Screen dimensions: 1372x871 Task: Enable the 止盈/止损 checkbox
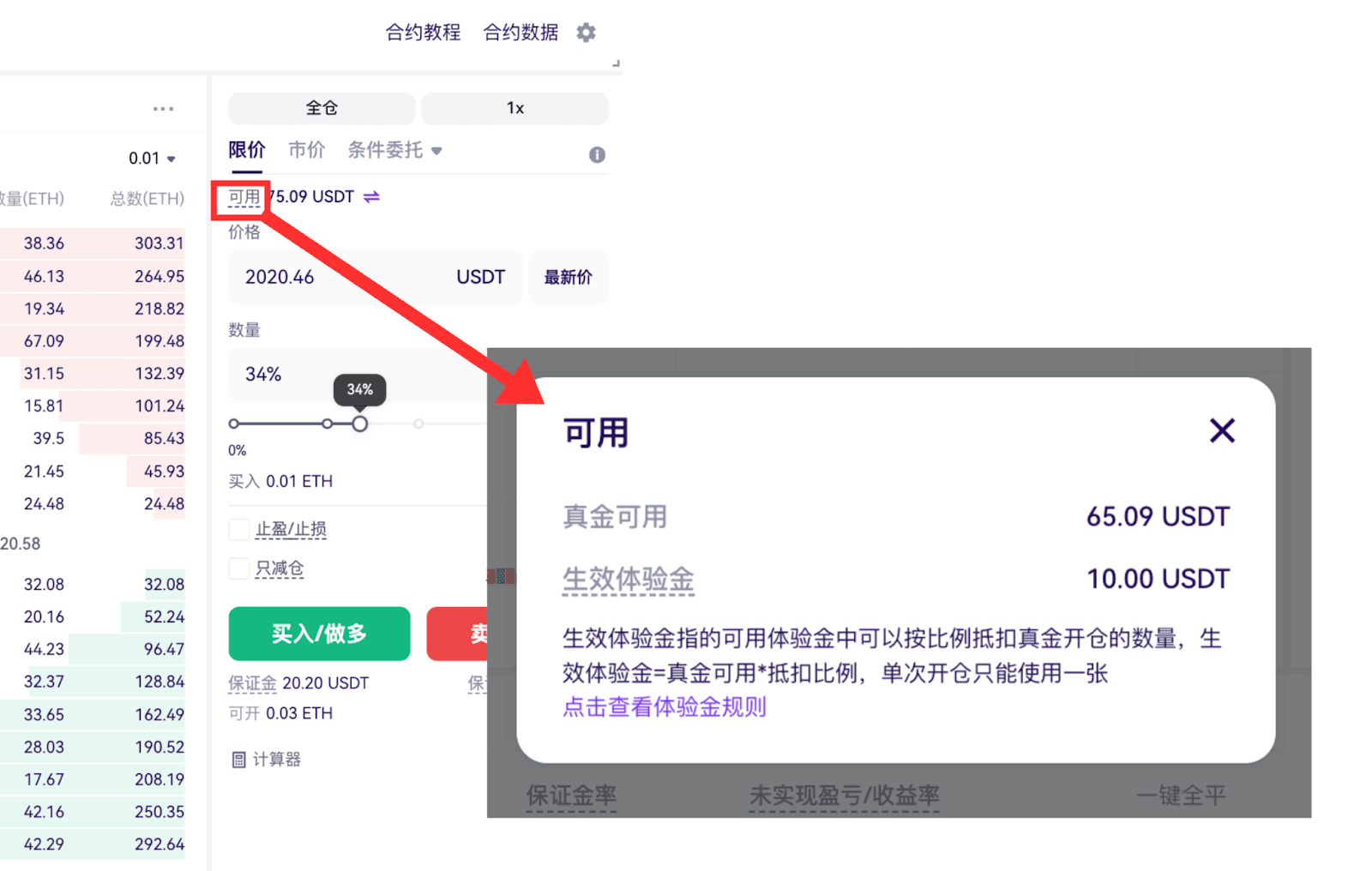coord(239,529)
